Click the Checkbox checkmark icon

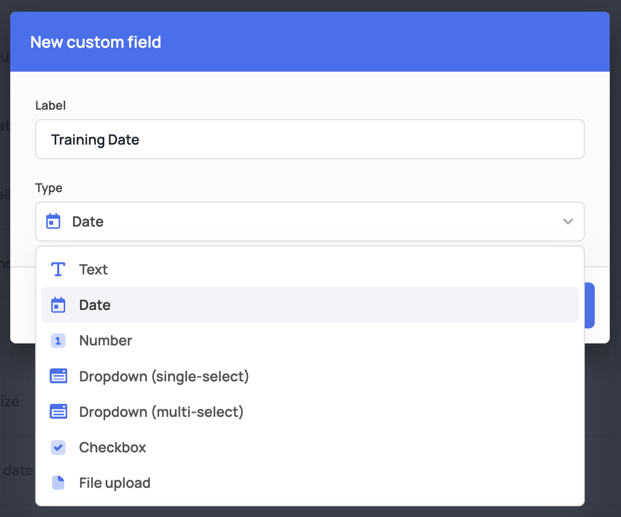(x=58, y=448)
